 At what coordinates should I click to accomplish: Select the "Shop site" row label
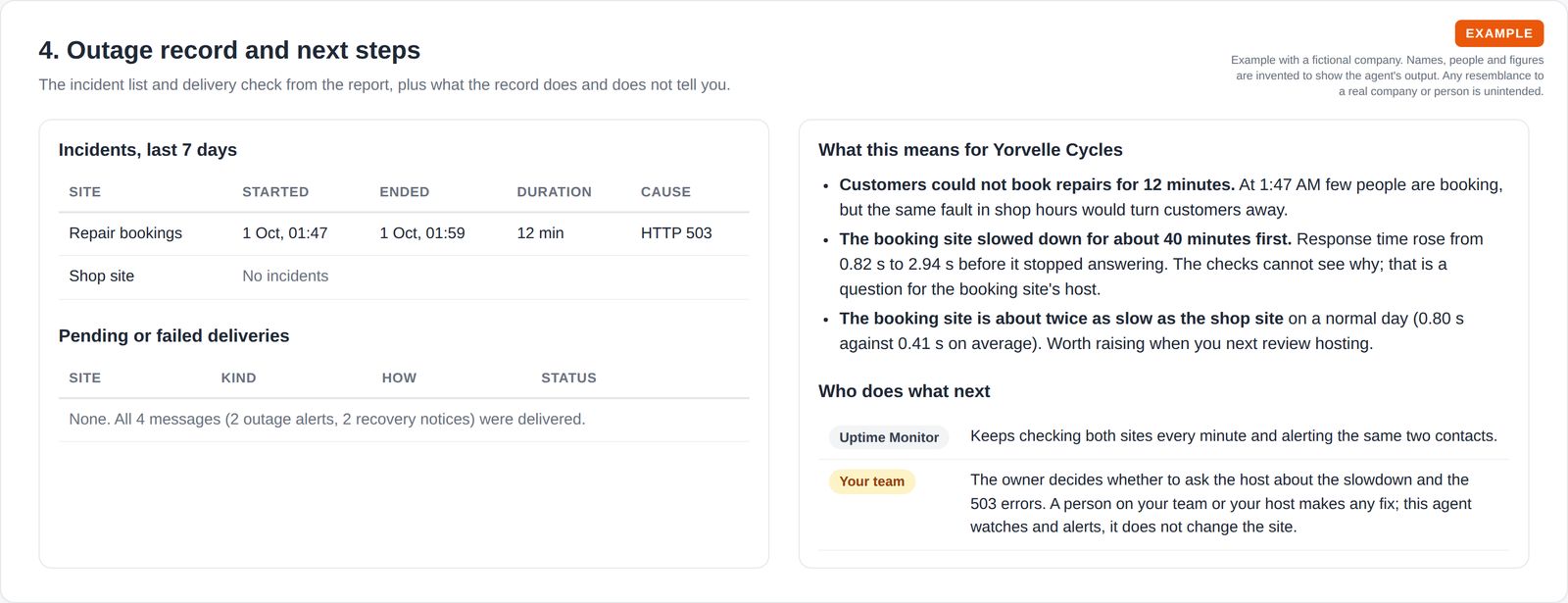click(x=102, y=276)
